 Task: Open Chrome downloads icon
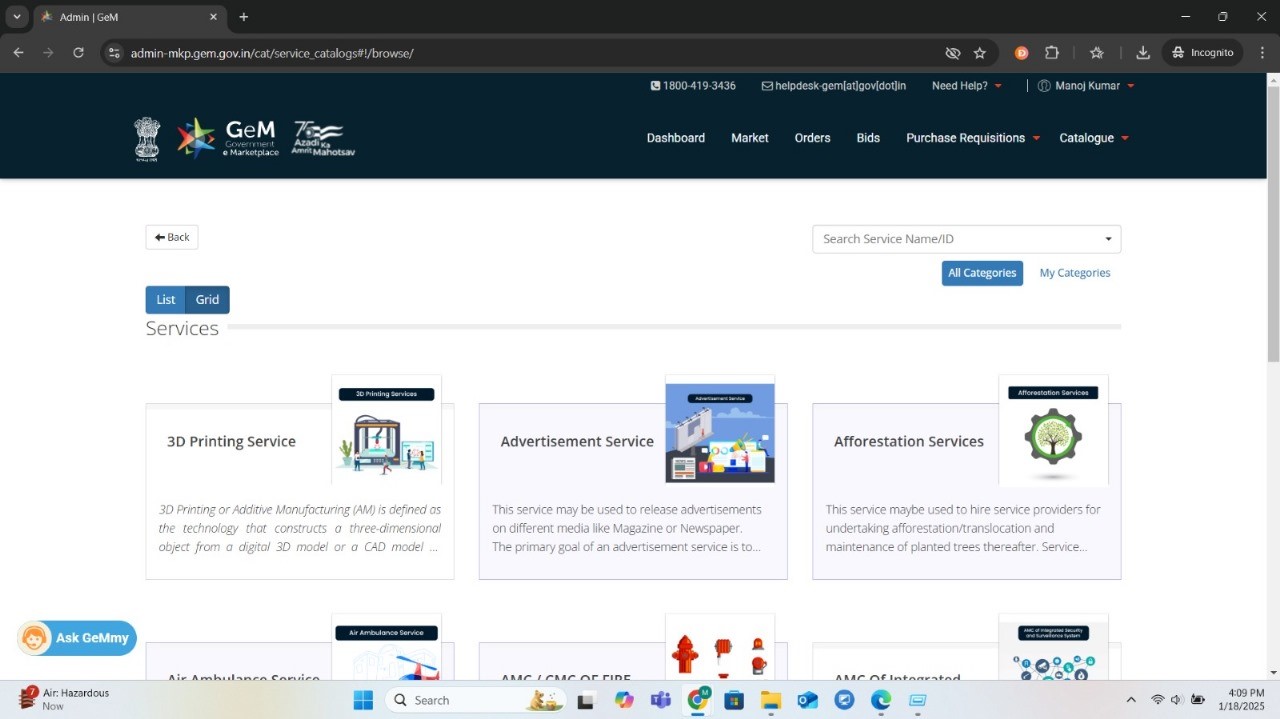(1143, 53)
